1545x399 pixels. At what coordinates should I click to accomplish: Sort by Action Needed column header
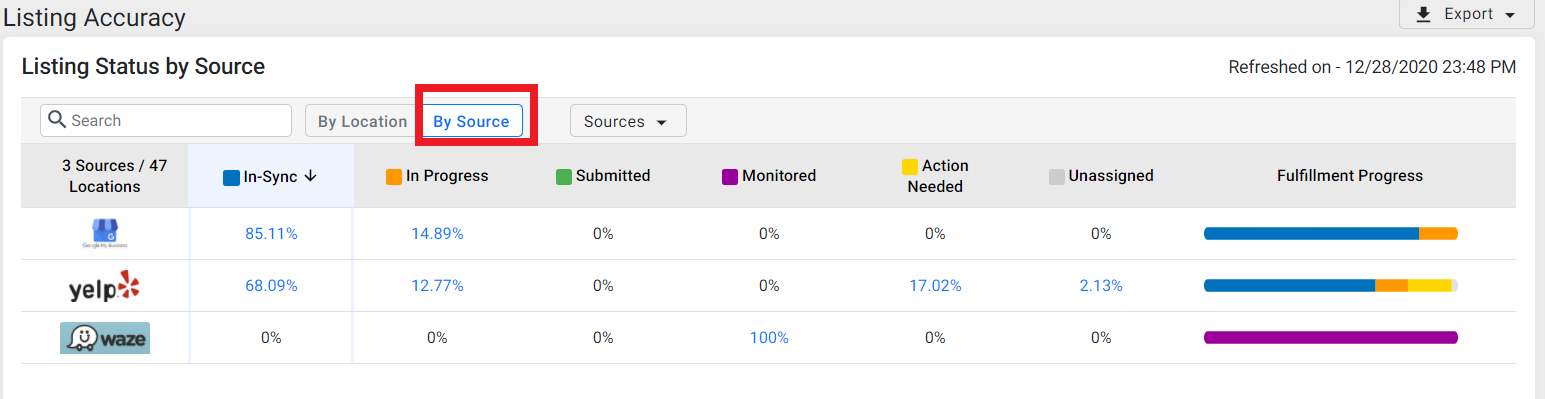click(935, 176)
